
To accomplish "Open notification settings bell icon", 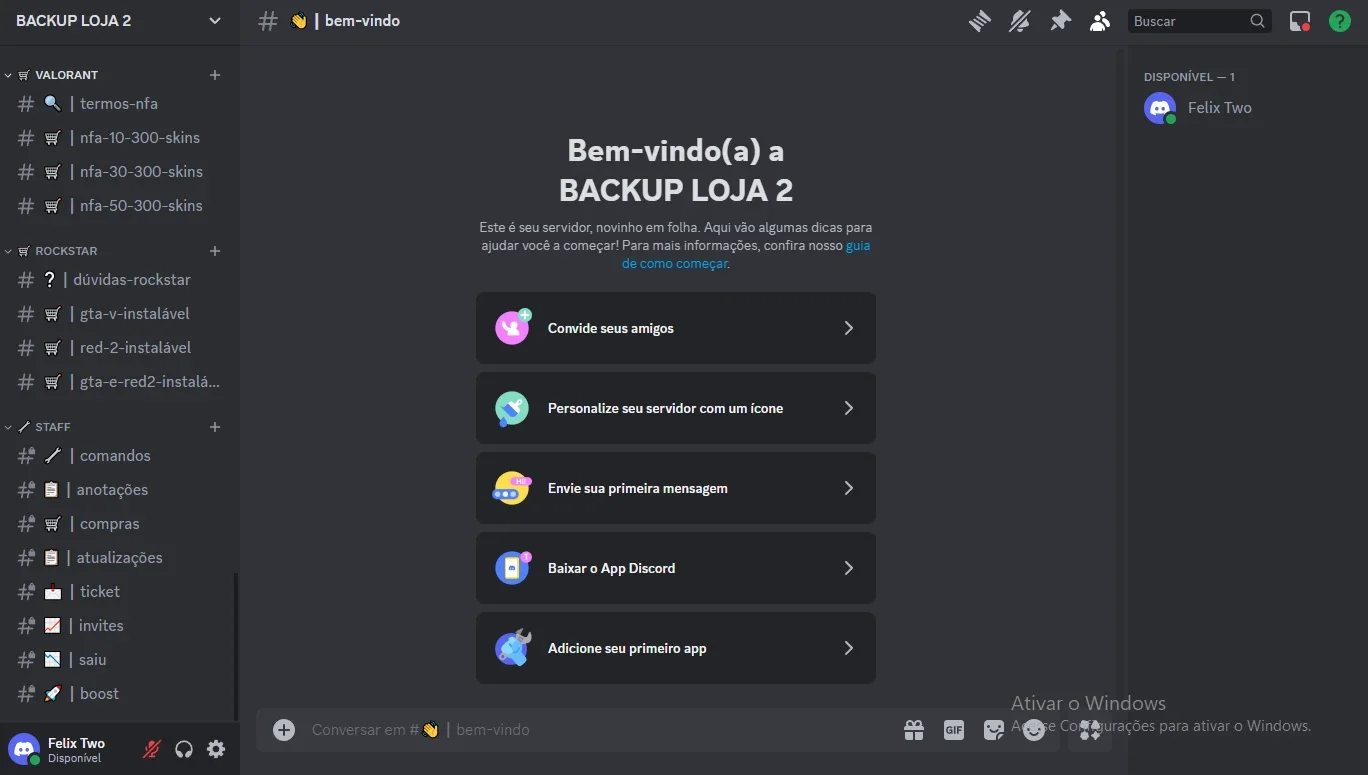I will tap(1020, 21).
